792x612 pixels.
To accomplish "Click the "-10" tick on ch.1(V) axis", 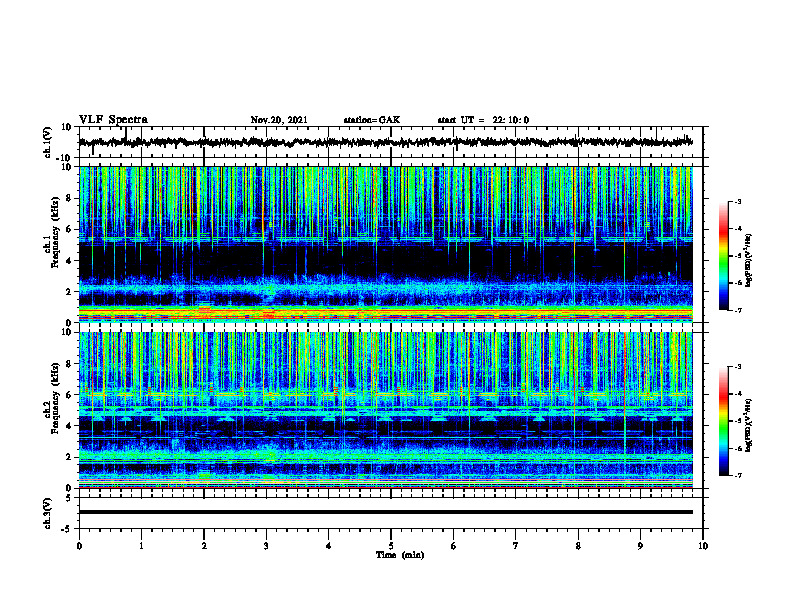I will [65, 158].
